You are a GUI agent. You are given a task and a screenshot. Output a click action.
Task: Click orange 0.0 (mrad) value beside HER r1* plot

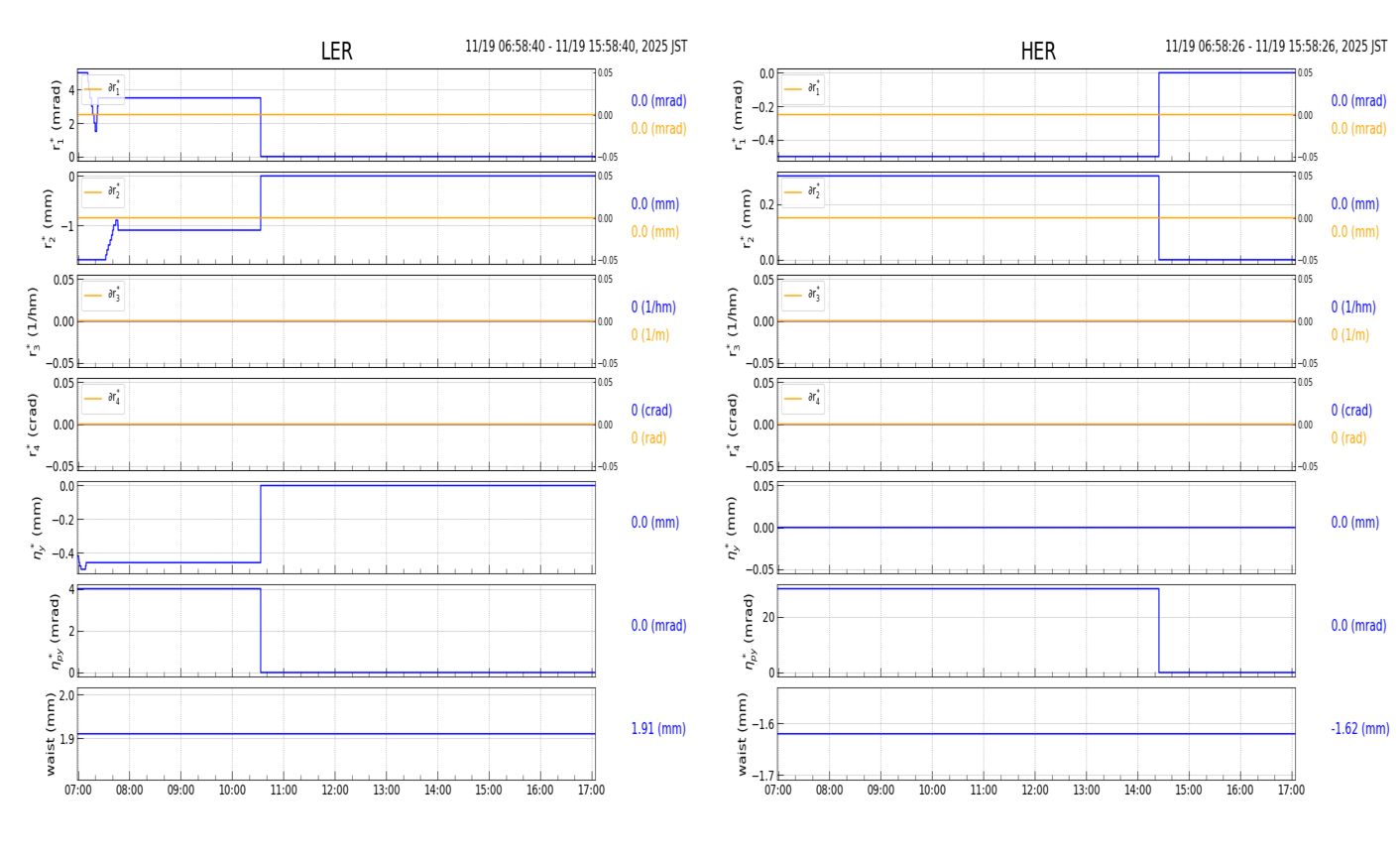click(x=1358, y=129)
